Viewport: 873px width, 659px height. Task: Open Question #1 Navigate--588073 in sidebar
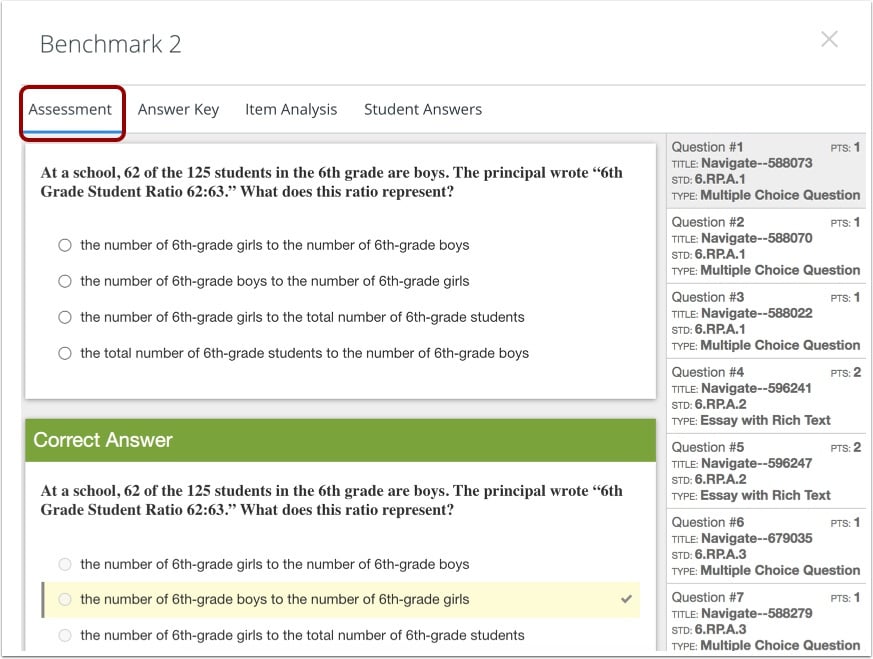coord(766,170)
